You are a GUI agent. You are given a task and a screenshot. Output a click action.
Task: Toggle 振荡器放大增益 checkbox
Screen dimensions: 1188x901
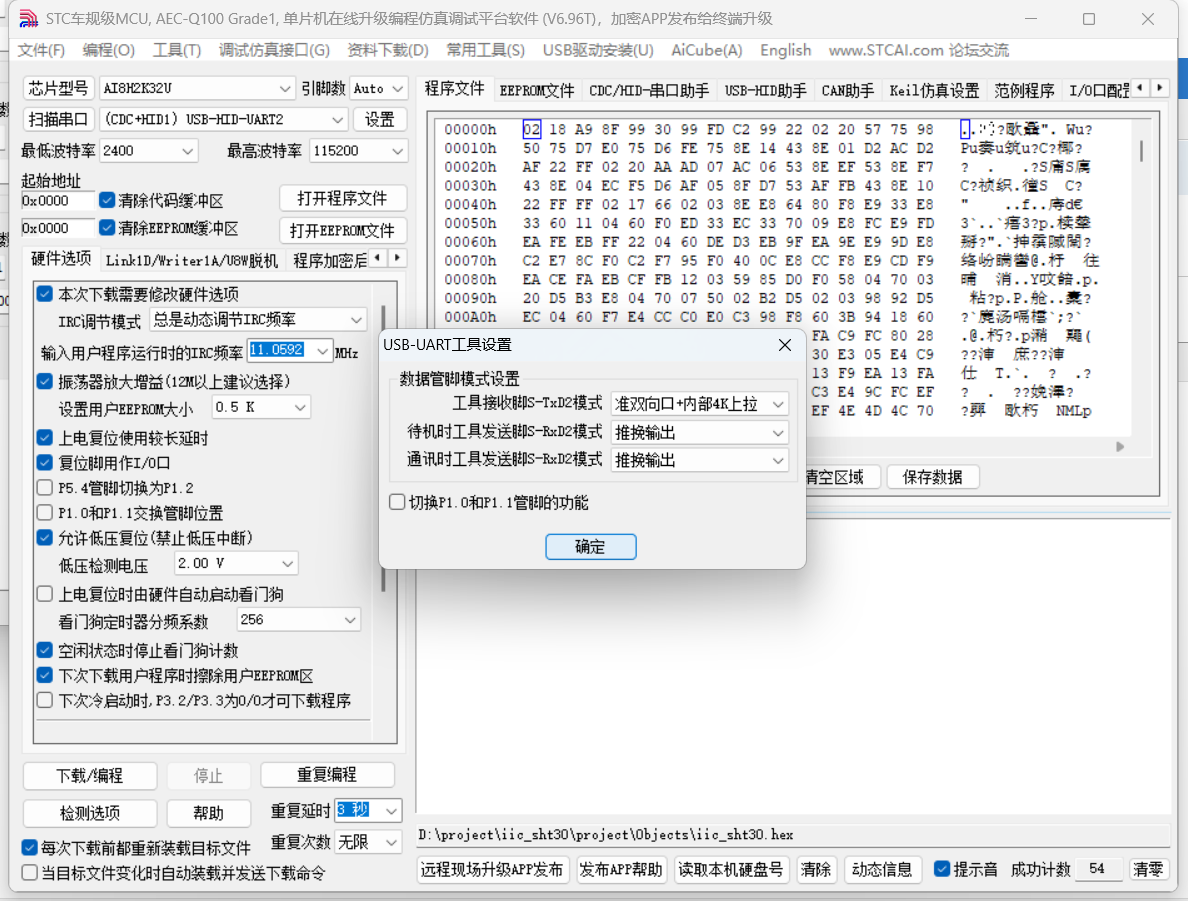[x=45, y=381]
